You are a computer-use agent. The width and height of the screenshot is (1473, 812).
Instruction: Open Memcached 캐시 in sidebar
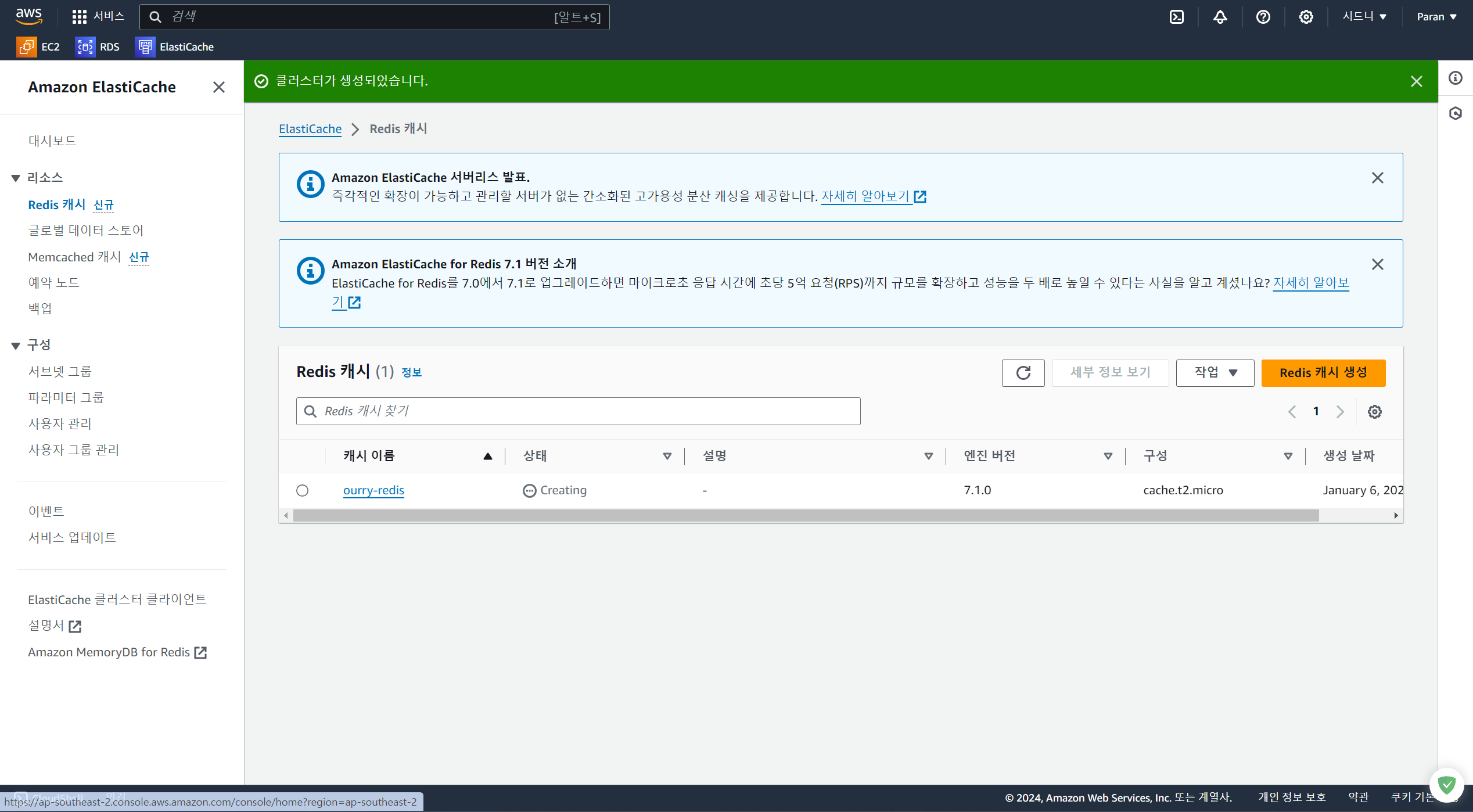pos(74,257)
